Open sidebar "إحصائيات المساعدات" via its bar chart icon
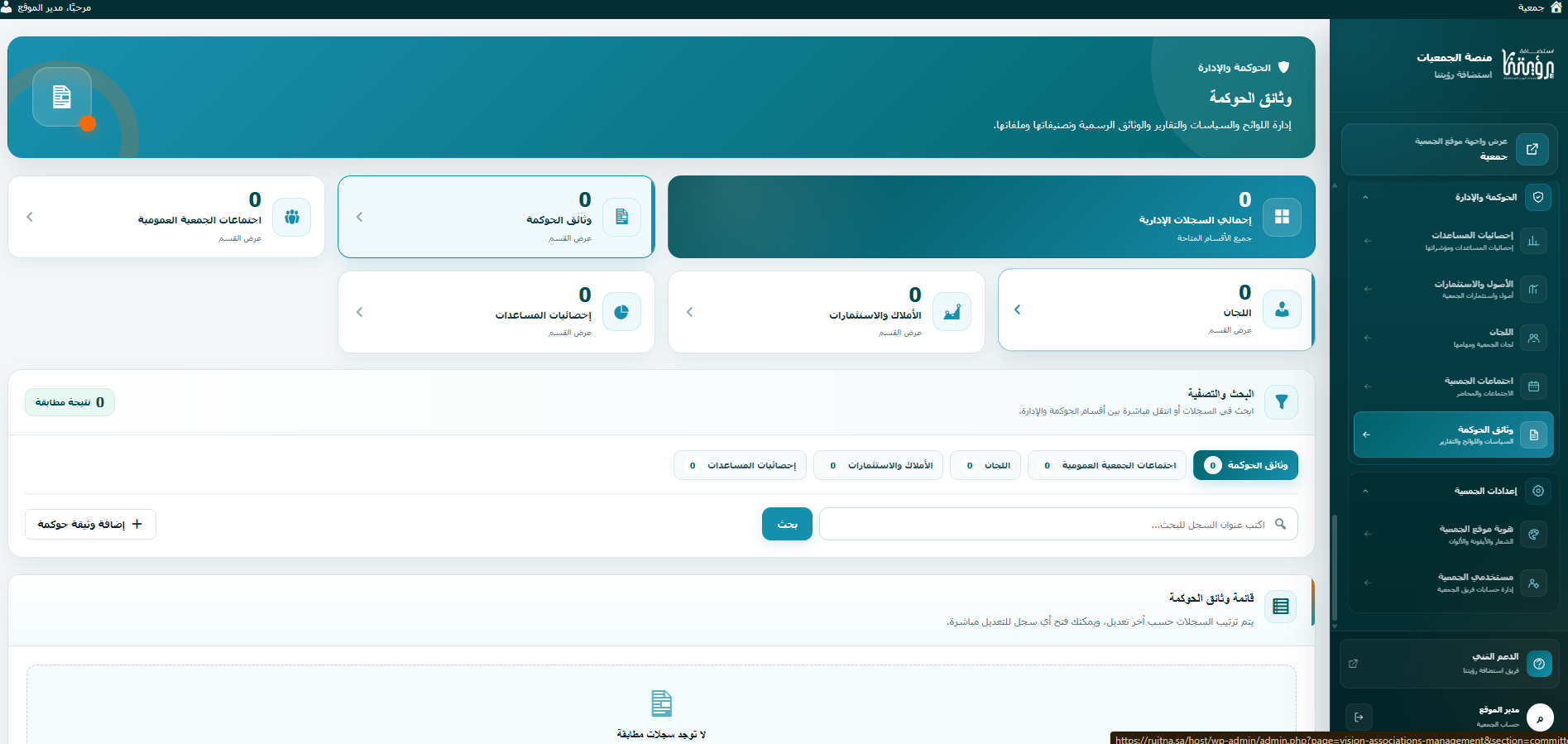The image size is (1568, 744). click(1533, 241)
